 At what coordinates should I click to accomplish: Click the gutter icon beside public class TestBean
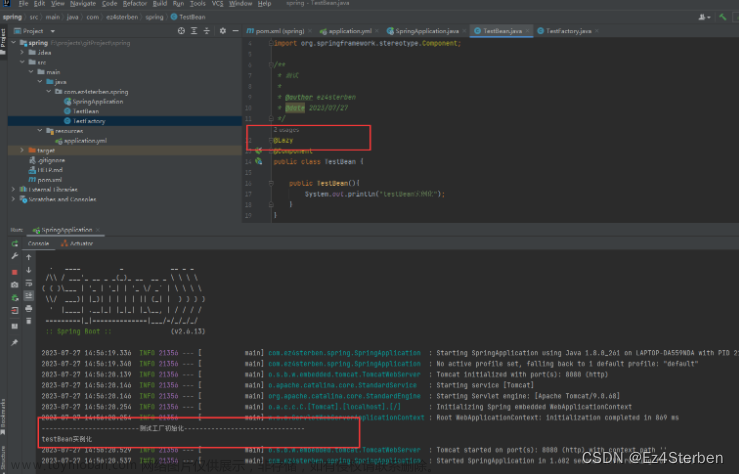click(258, 161)
